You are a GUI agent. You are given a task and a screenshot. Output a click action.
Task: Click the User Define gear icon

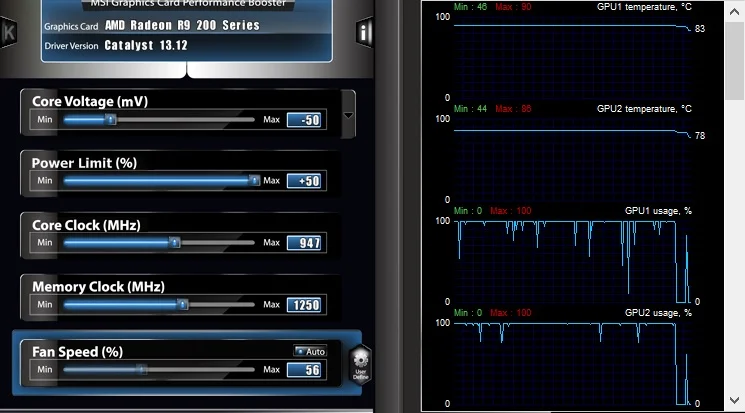361,365
